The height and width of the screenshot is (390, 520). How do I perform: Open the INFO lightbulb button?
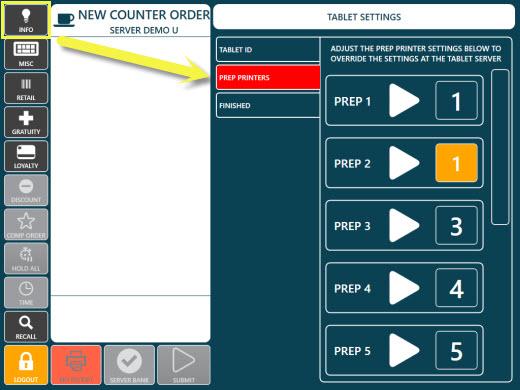(26, 20)
